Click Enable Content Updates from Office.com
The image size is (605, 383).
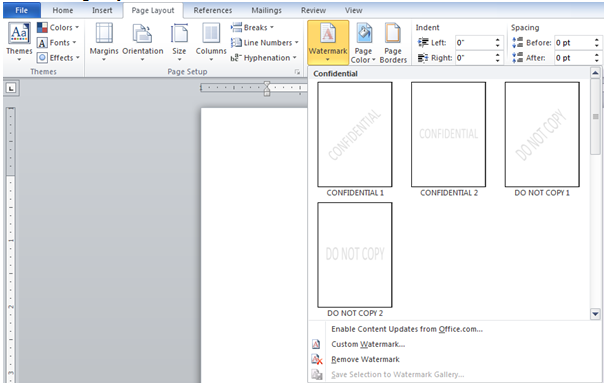point(407,329)
